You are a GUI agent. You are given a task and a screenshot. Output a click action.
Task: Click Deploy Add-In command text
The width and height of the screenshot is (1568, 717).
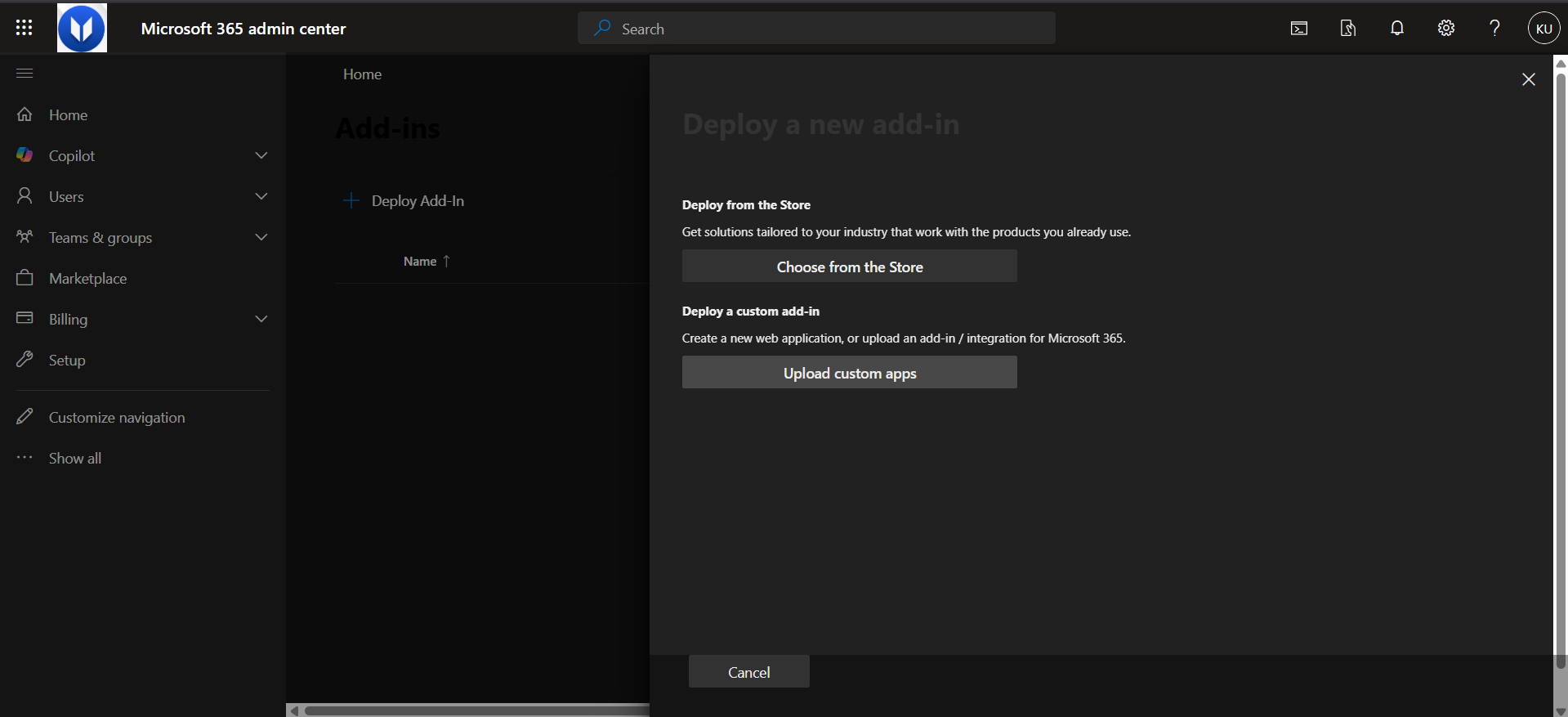pyautogui.click(x=418, y=200)
